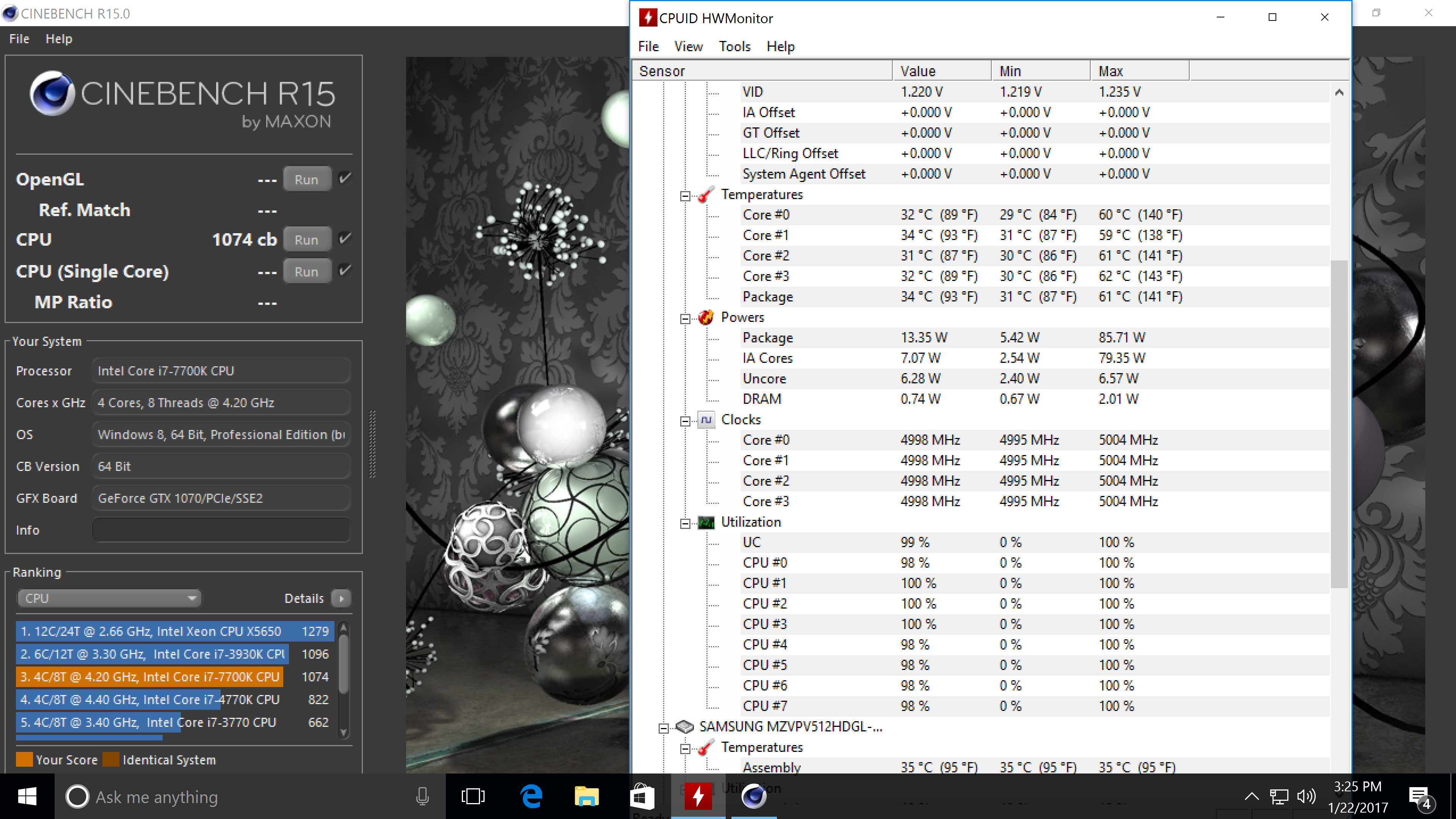Select the i7-7700K ranking entry
This screenshot has width=1456, height=819.
175,676
